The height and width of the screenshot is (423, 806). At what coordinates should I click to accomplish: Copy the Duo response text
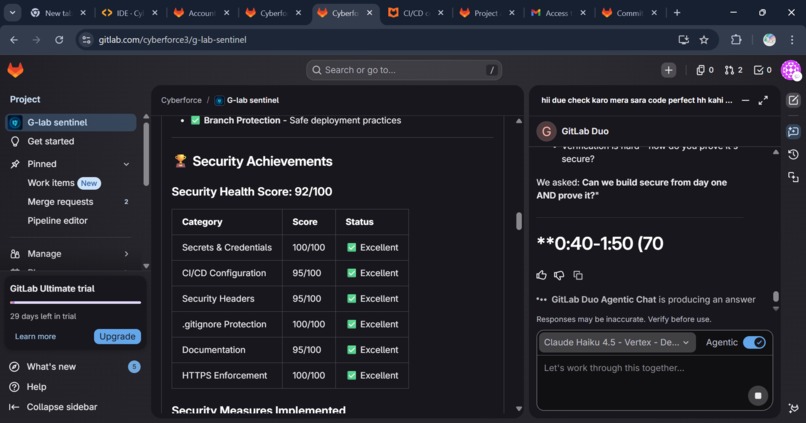578,275
